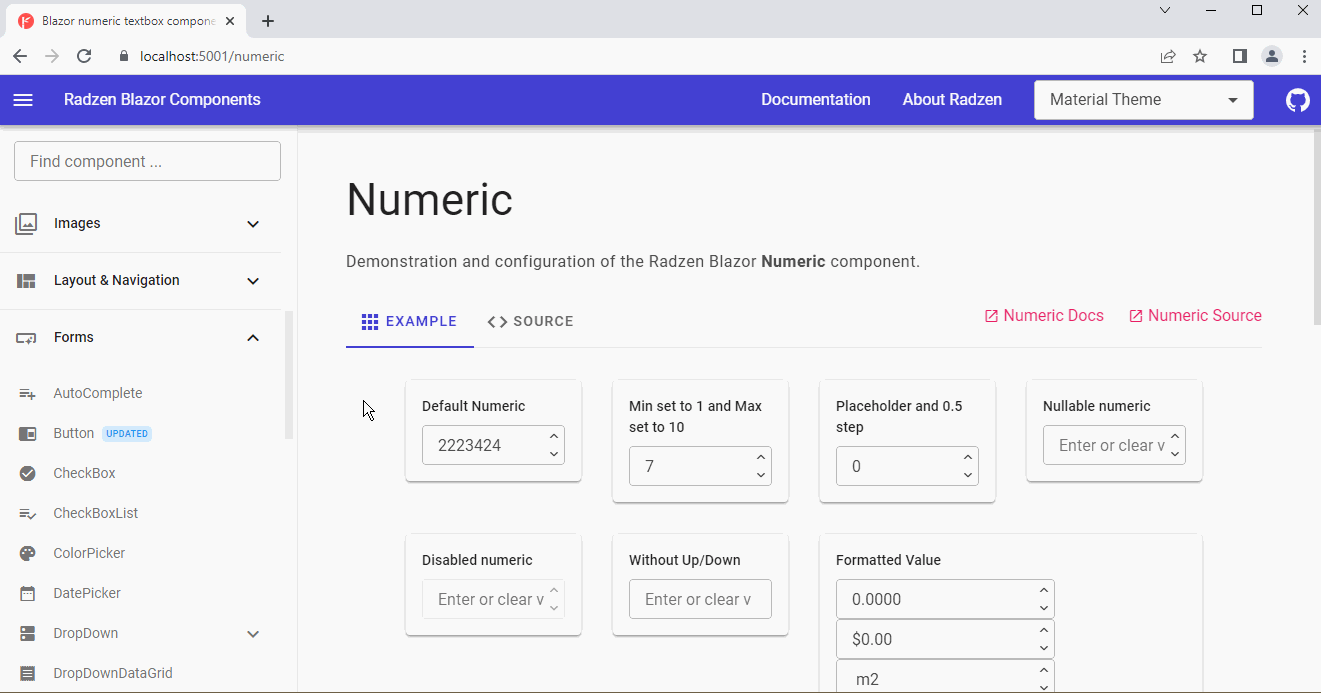Reload the current page
The image size is (1321, 693).
click(x=84, y=56)
